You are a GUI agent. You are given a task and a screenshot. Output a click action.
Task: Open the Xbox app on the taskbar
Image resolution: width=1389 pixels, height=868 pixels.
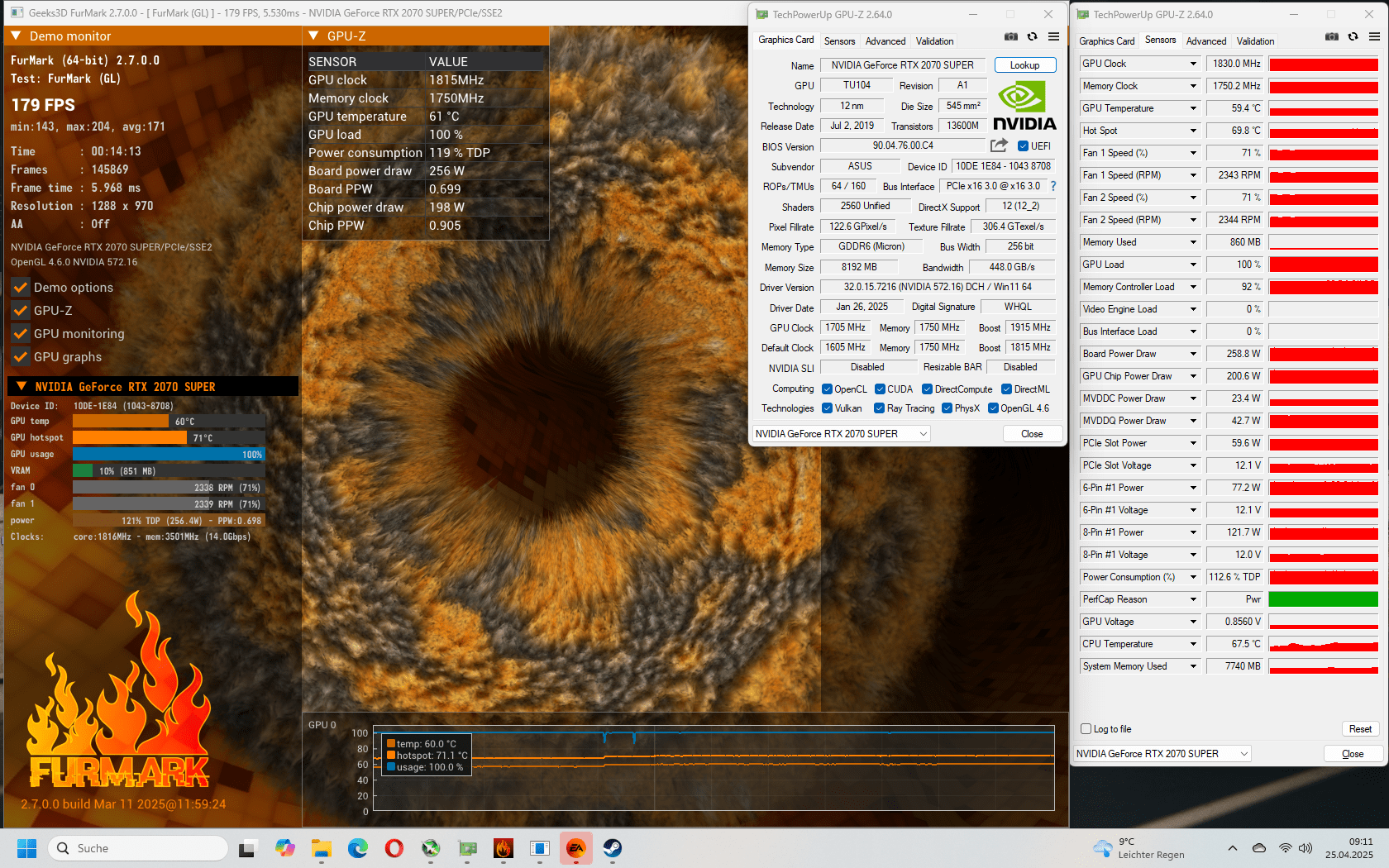point(431,848)
